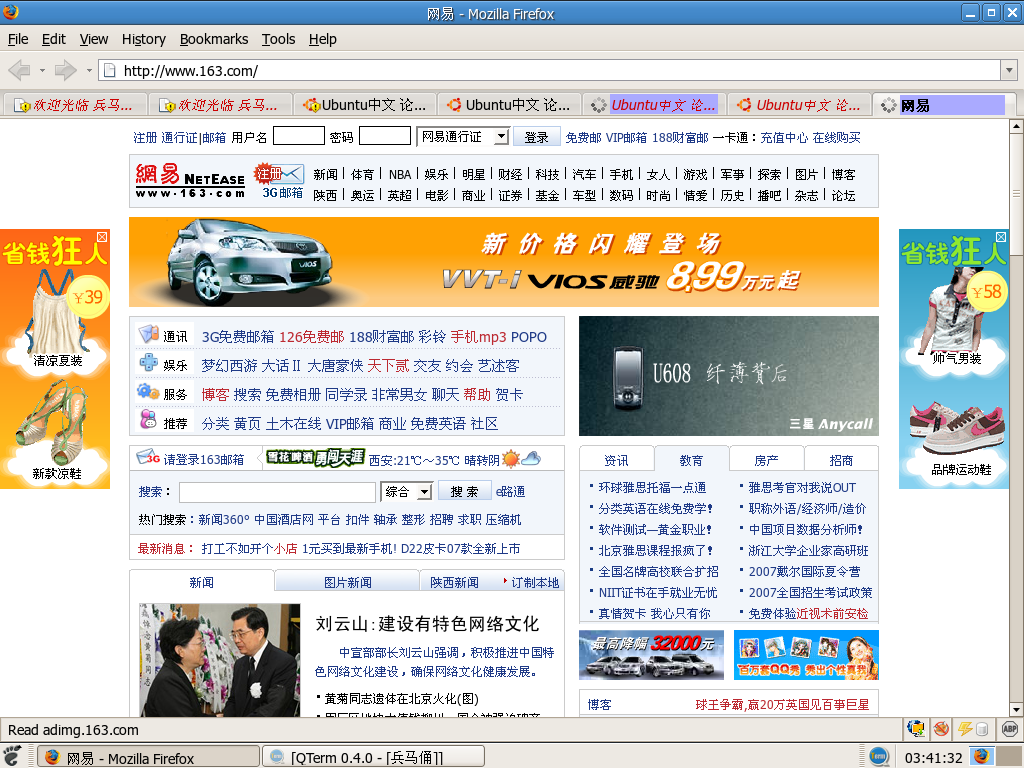Click the gears icon beside 服务
This screenshot has width=1024, height=768.
pos(148,392)
